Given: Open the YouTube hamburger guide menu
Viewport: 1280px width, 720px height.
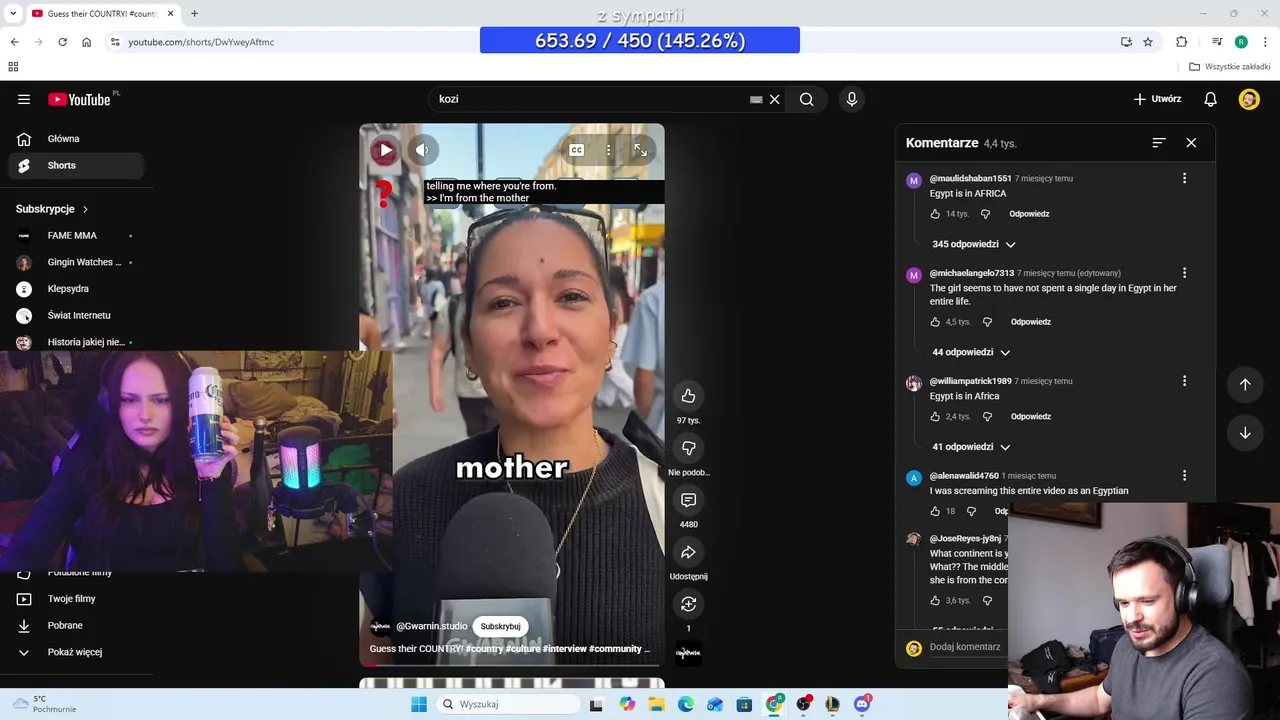Looking at the screenshot, I should pyautogui.click(x=24, y=99).
